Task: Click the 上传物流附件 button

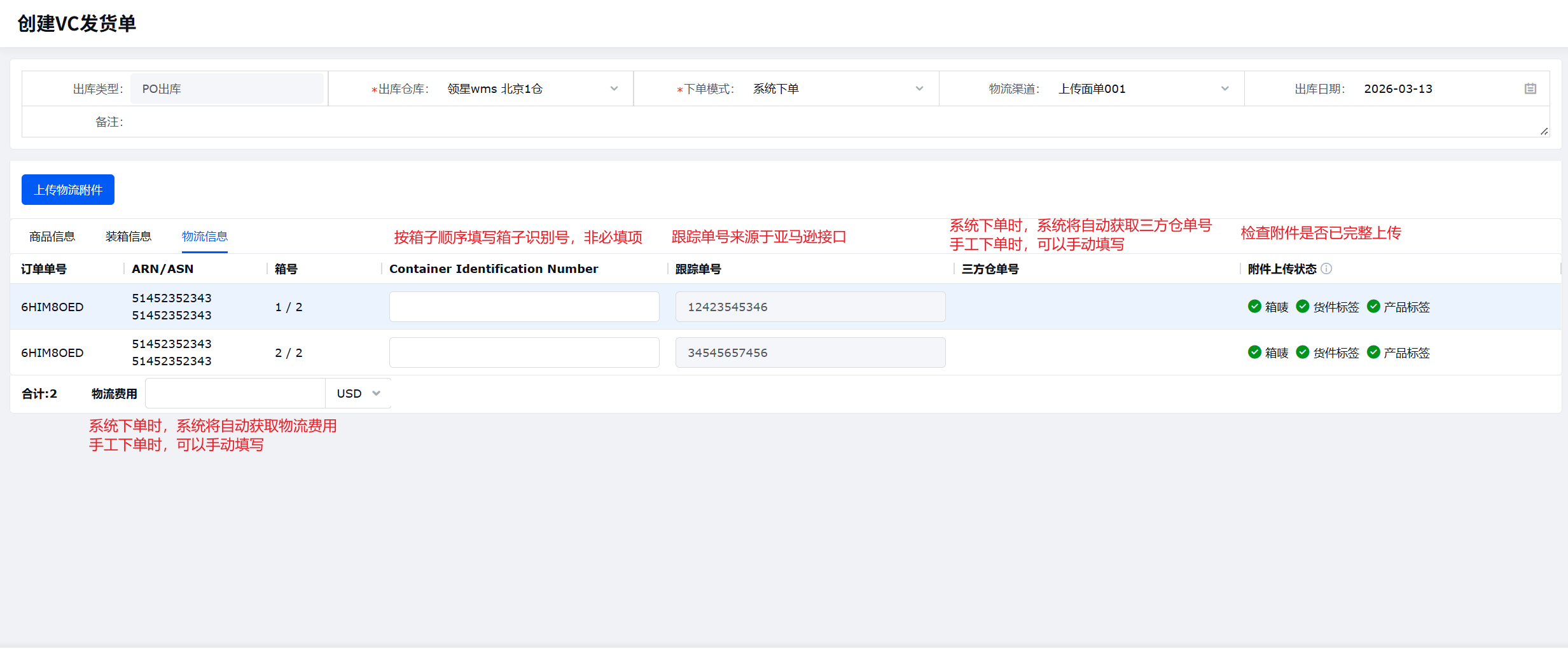Action: click(68, 190)
